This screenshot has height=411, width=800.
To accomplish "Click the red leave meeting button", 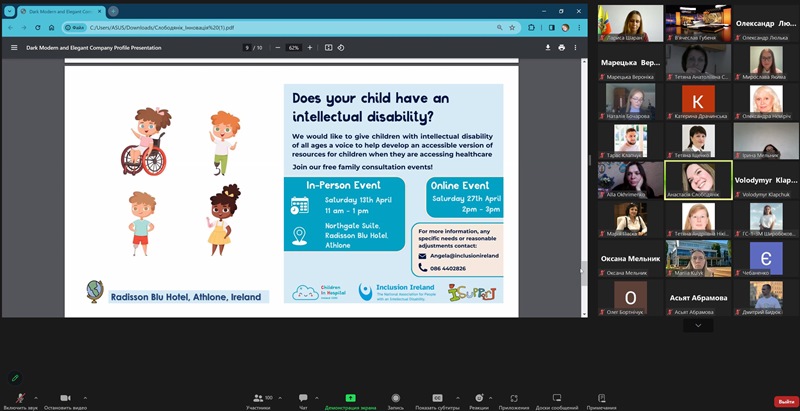I will [x=786, y=400].
